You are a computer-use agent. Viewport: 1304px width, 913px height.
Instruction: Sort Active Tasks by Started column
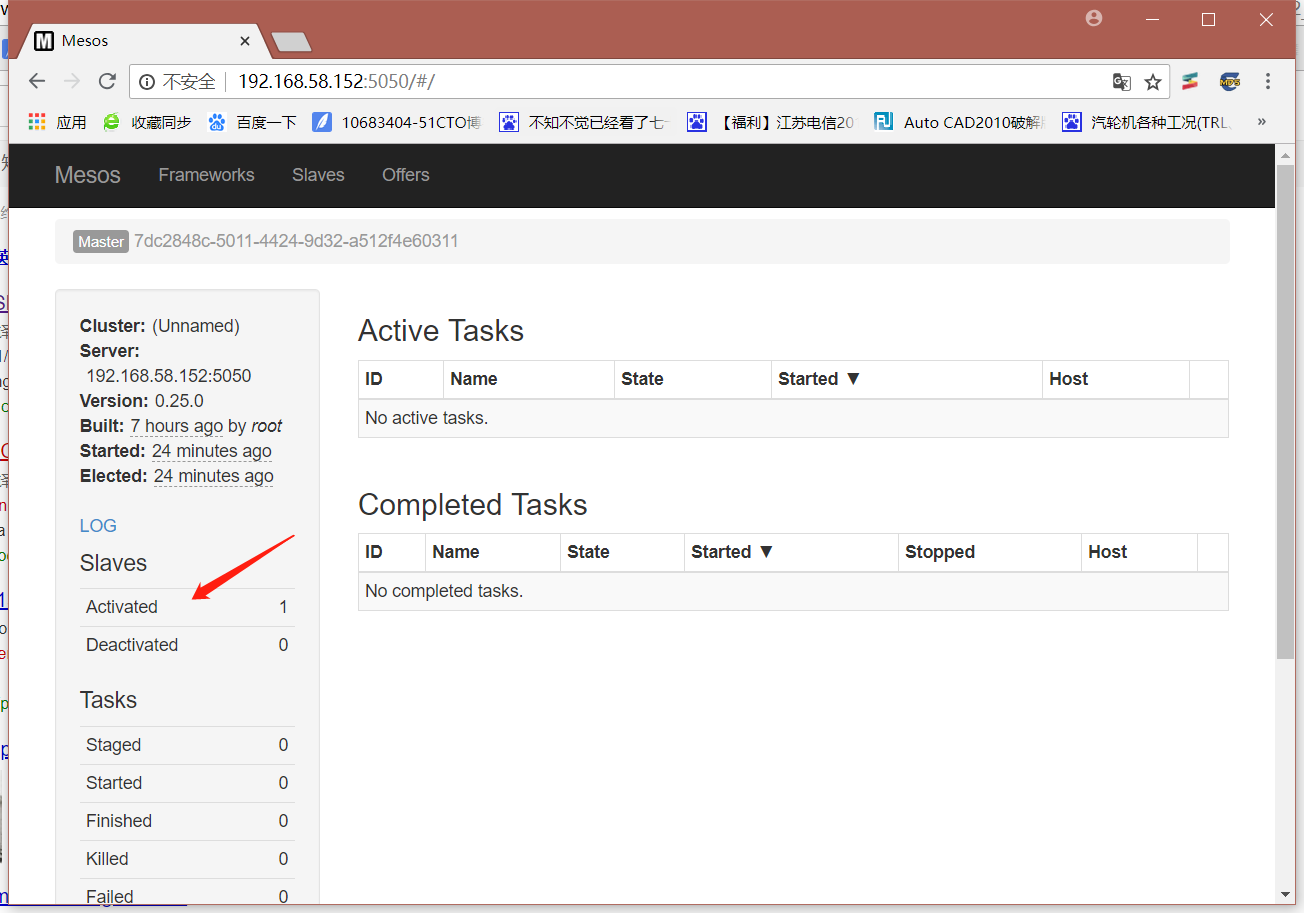[907, 379]
